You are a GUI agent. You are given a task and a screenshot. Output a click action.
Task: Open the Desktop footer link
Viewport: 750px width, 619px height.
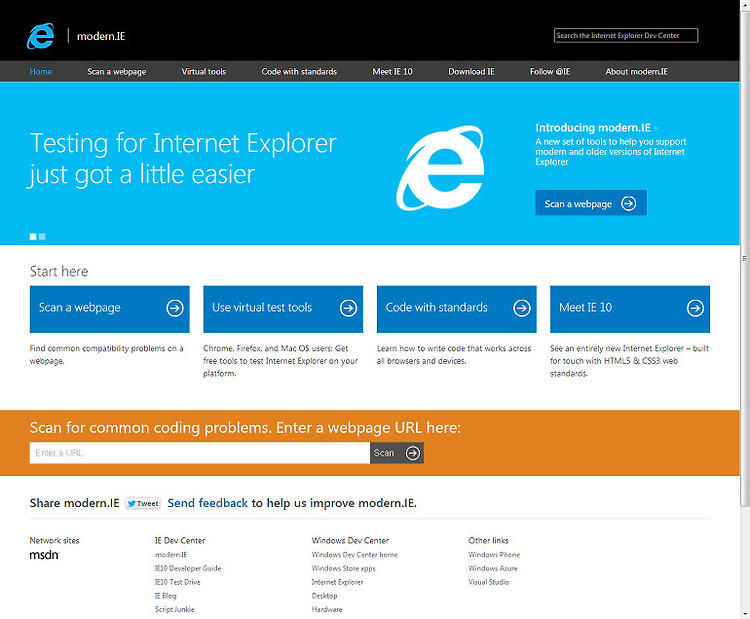(x=324, y=596)
